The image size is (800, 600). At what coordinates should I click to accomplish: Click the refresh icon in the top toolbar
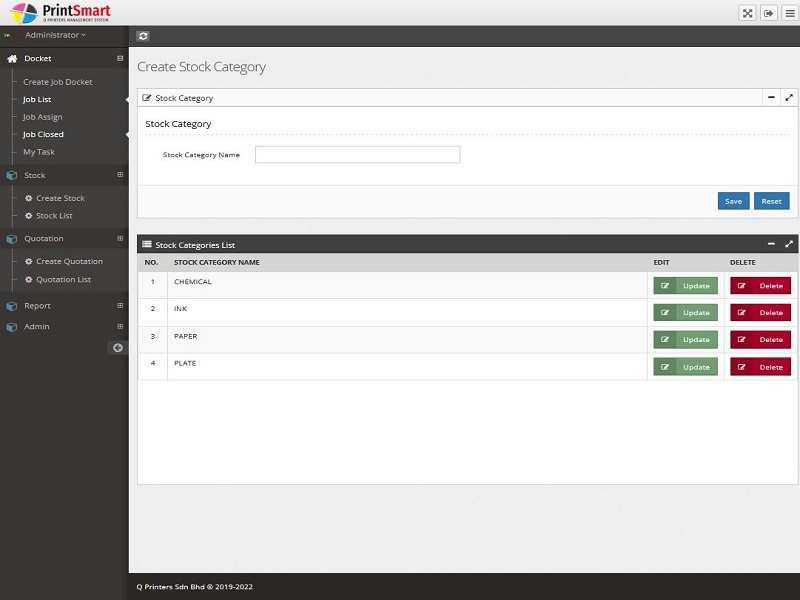coord(143,36)
